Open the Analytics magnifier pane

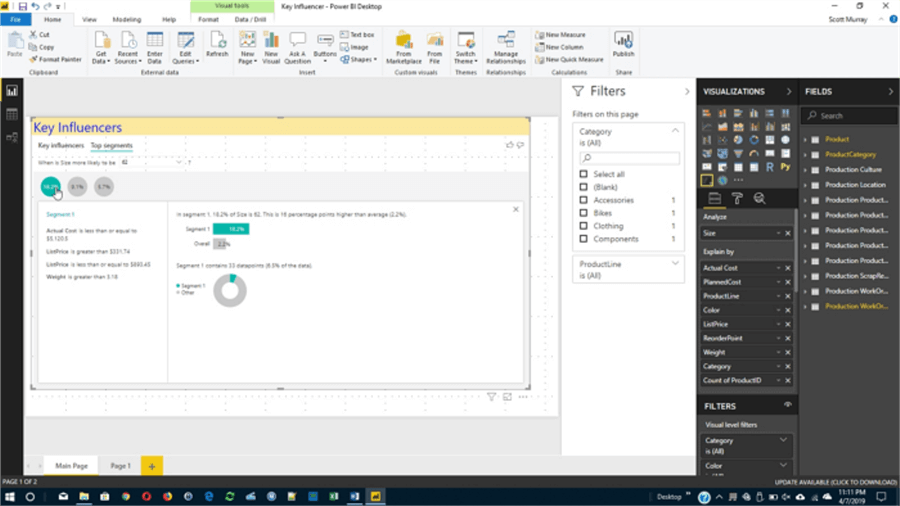[759, 198]
